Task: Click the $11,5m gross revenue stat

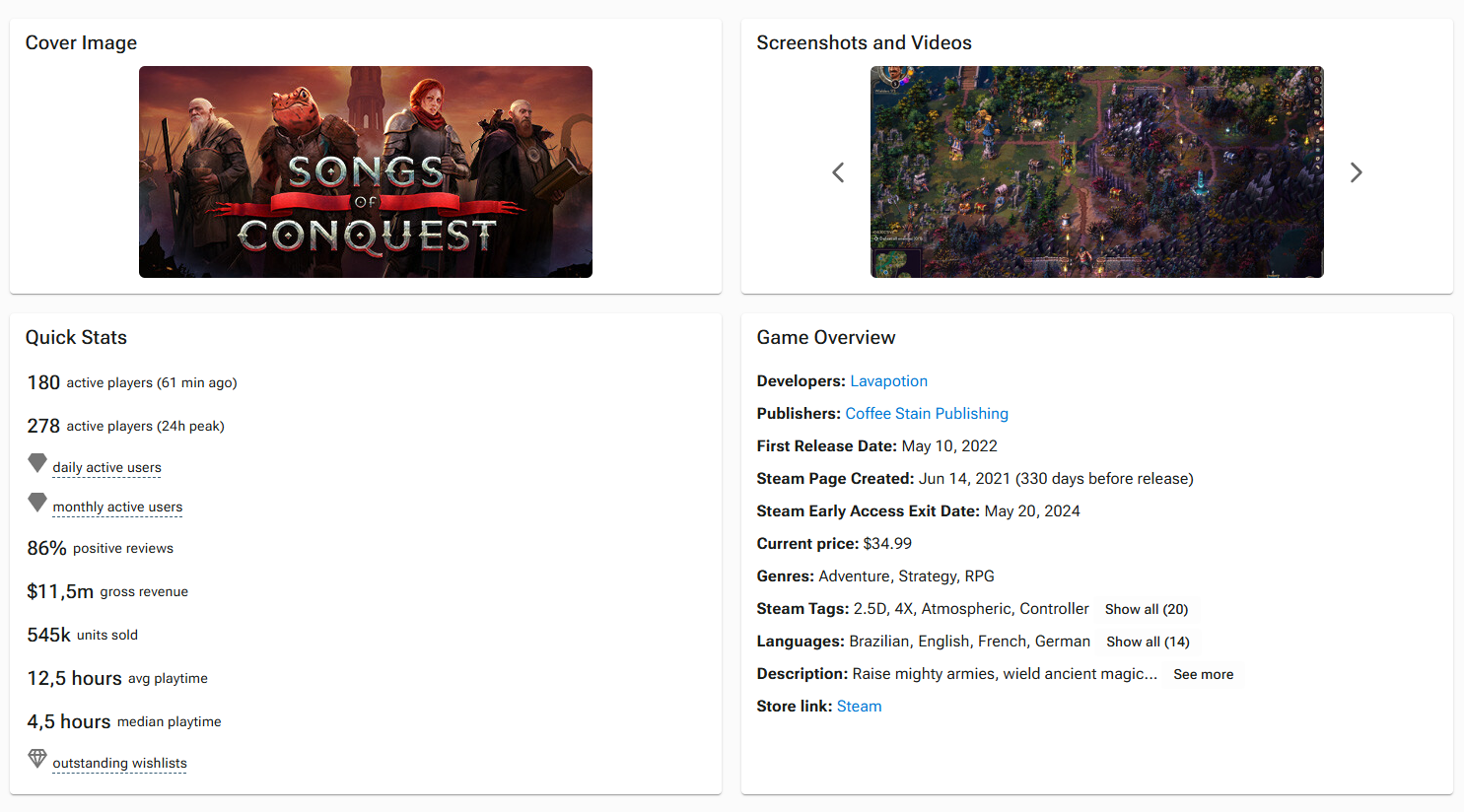Action: click(107, 591)
